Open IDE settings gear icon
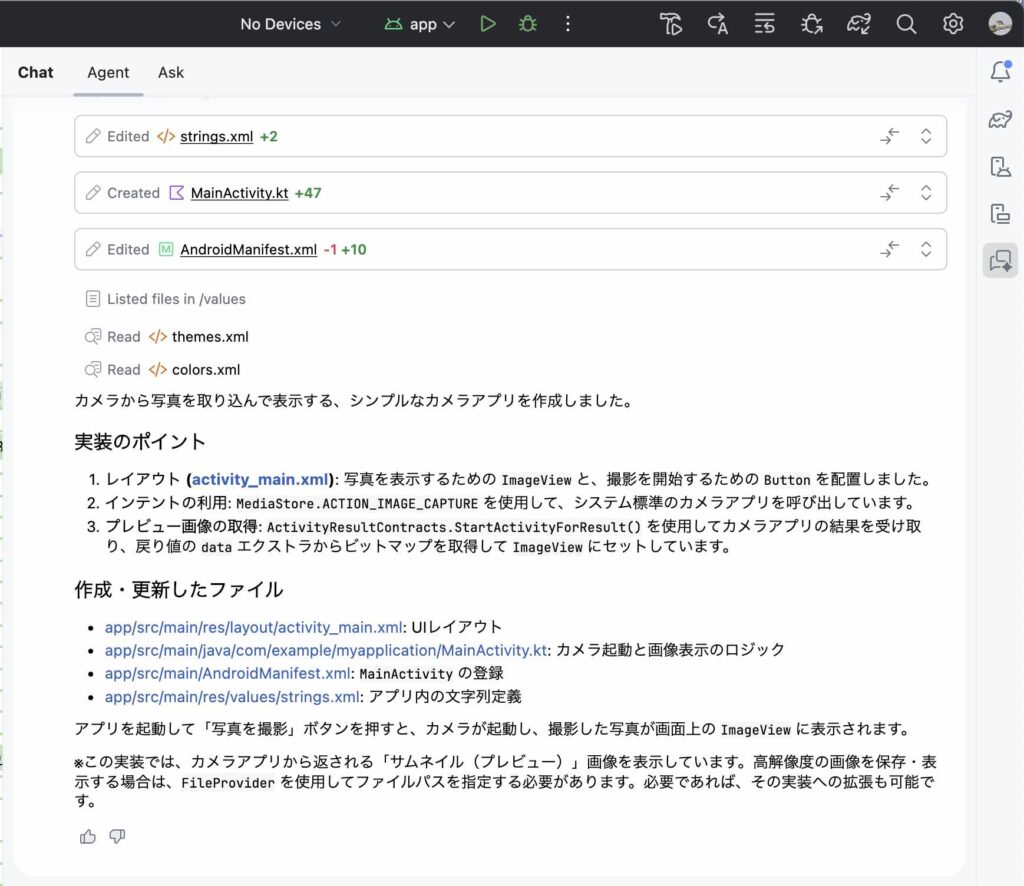 (x=953, y=24)
